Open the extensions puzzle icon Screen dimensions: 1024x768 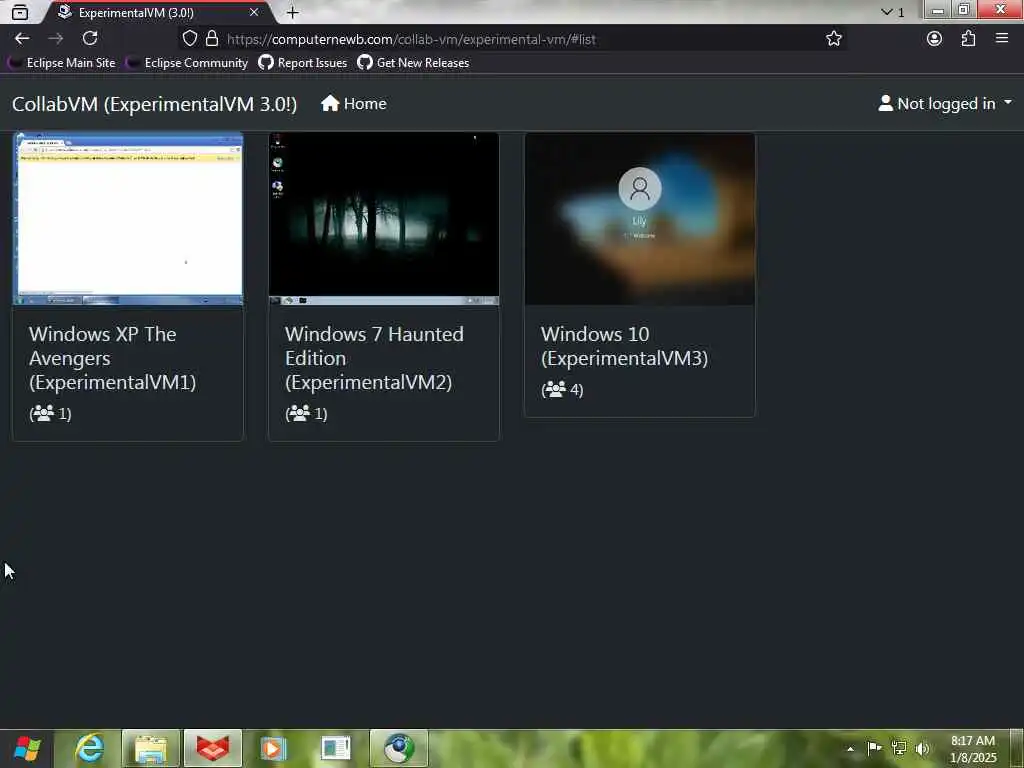968,39
